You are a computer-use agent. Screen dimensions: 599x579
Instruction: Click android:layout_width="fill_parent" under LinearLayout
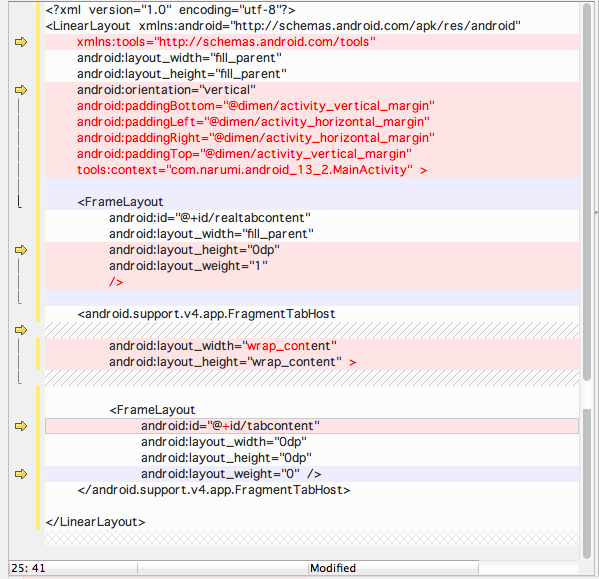179,58
